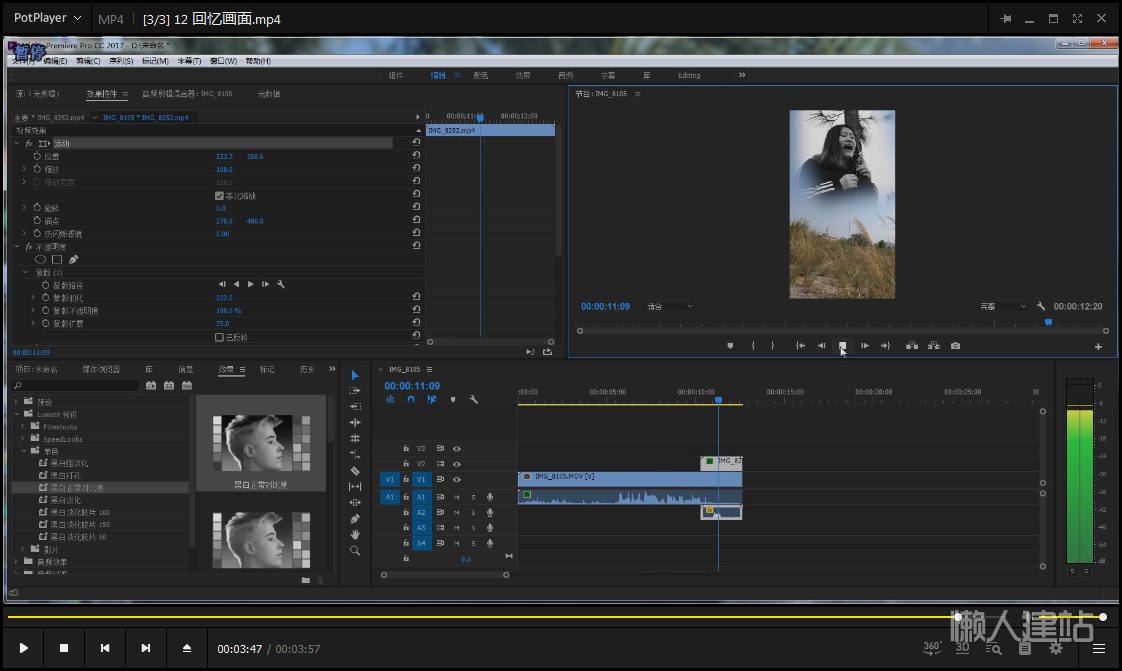
Task: Expand the rotation property row
Action: 24,207
